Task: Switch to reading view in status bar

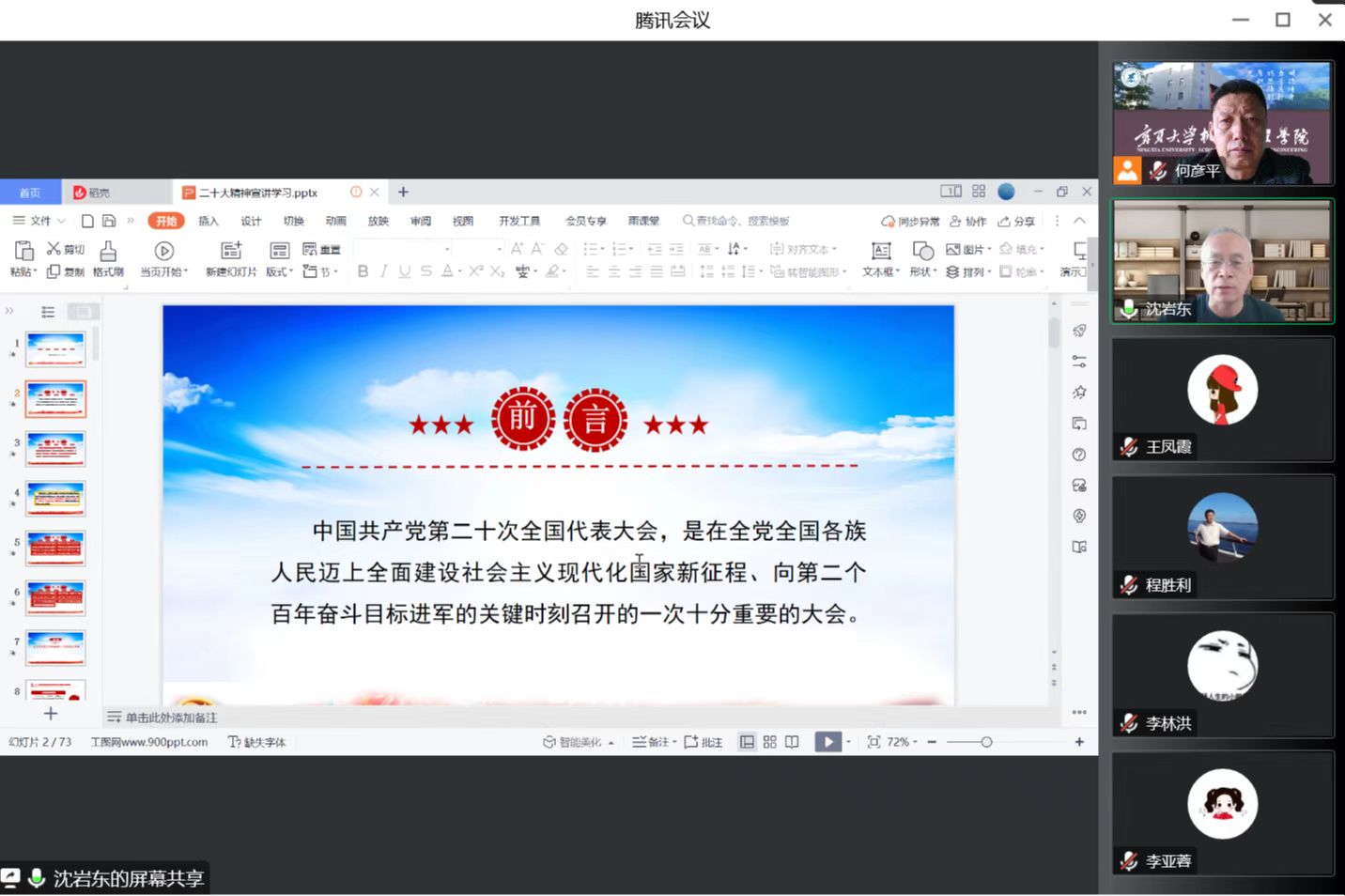Action: point(793,742)
